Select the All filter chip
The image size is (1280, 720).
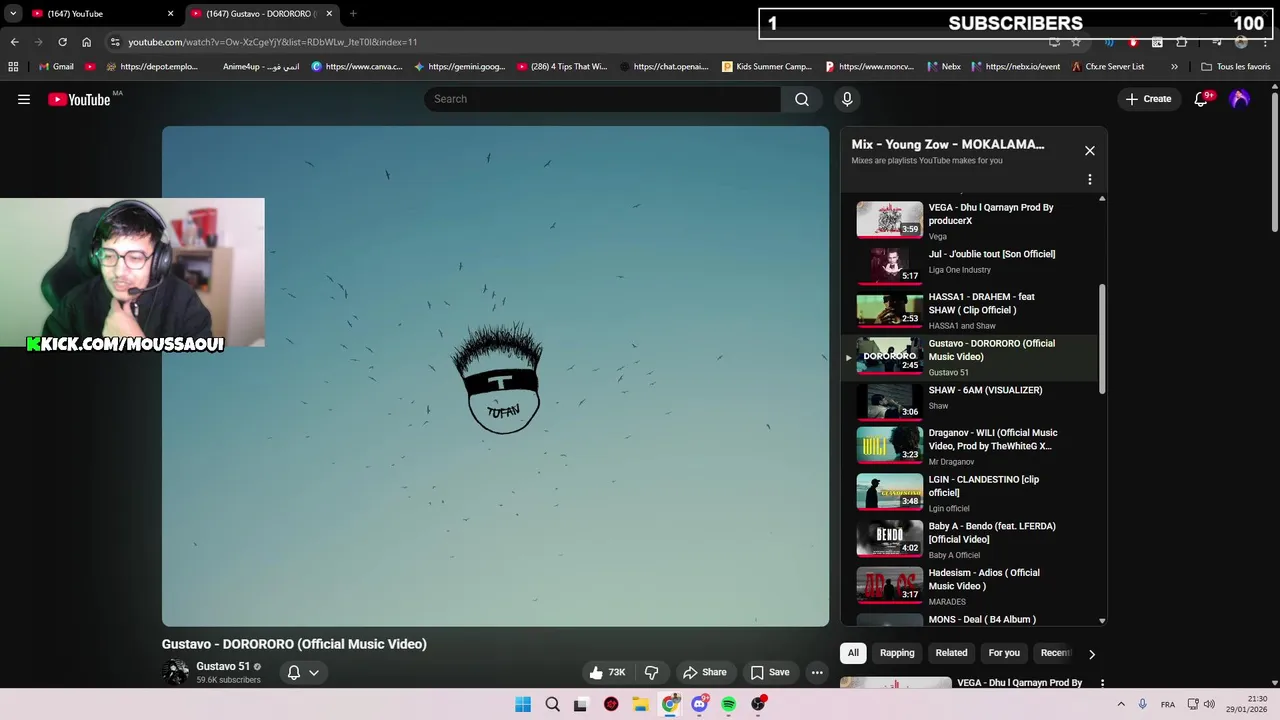[x=853, y=653]
